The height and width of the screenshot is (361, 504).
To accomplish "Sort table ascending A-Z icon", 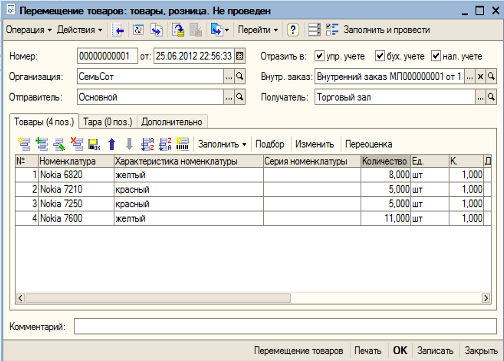I will click(147, 144).
